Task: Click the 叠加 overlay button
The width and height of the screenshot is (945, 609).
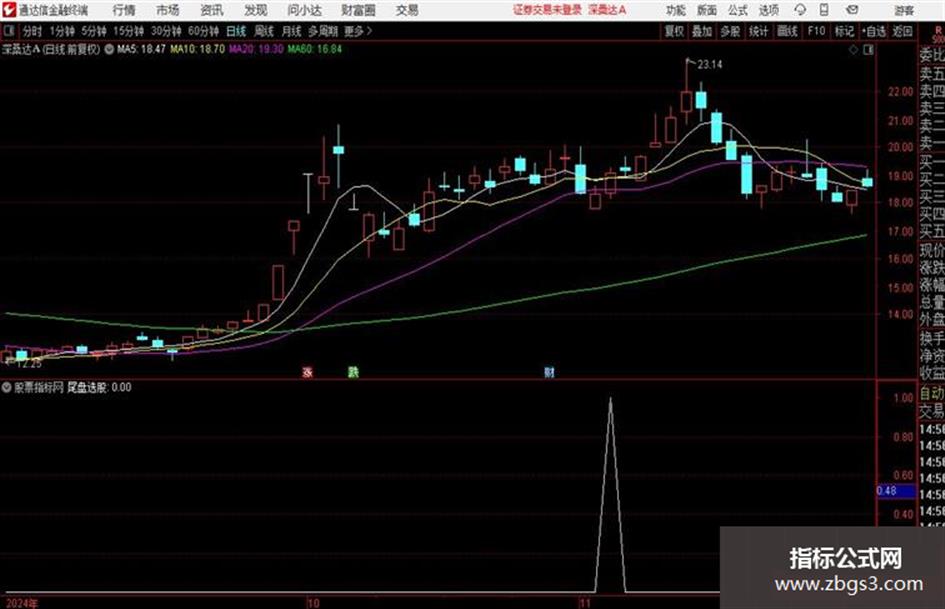Action: [702, 31]
